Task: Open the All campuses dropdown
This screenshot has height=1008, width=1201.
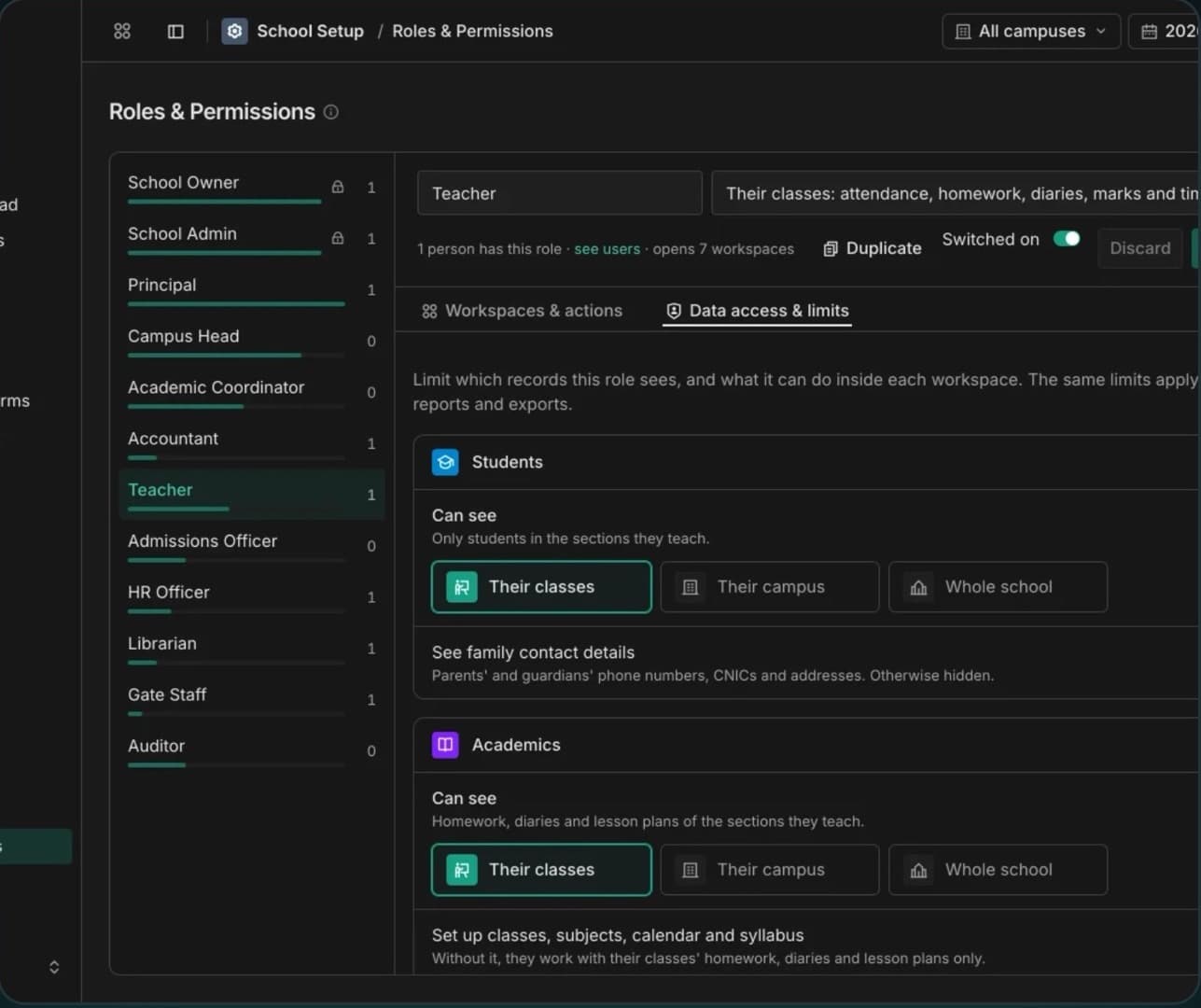Action: (1031, 32)
